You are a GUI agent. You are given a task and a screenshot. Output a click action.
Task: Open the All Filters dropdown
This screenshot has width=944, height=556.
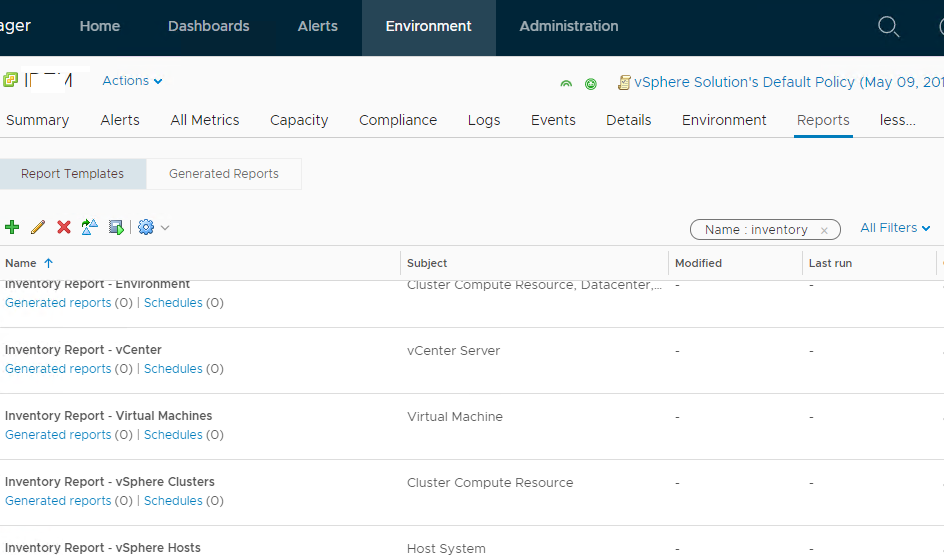[895, 228]
